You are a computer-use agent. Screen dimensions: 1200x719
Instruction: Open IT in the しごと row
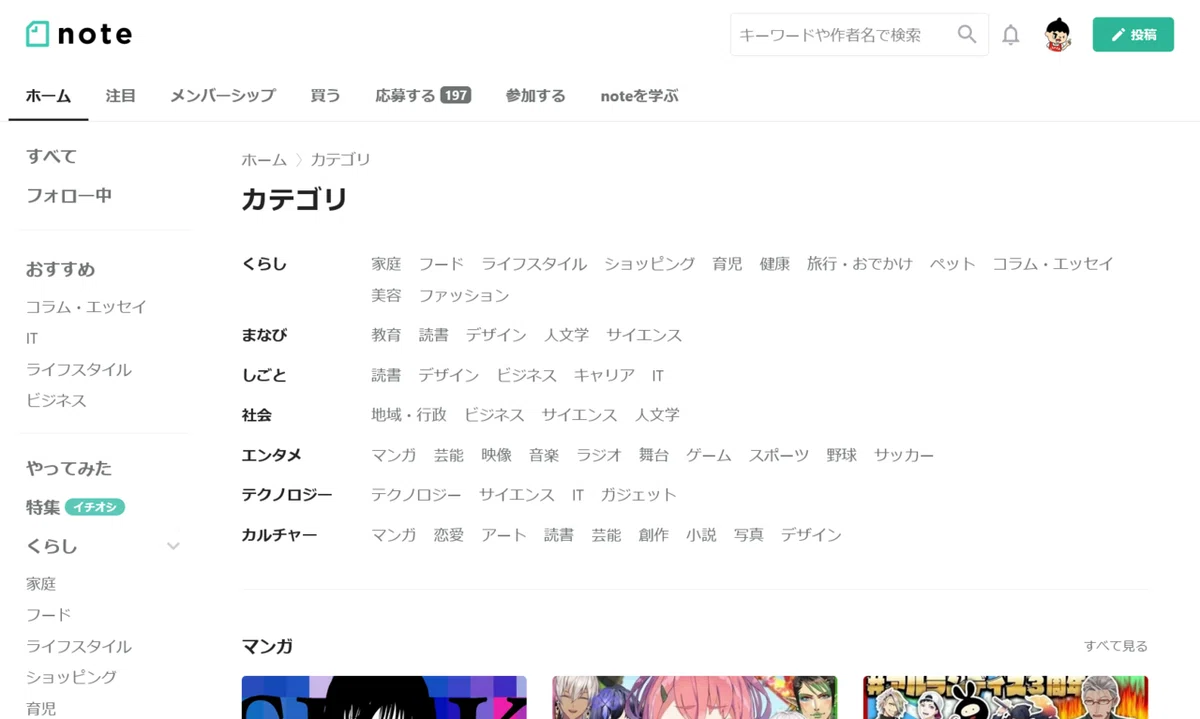click(658, 375)
